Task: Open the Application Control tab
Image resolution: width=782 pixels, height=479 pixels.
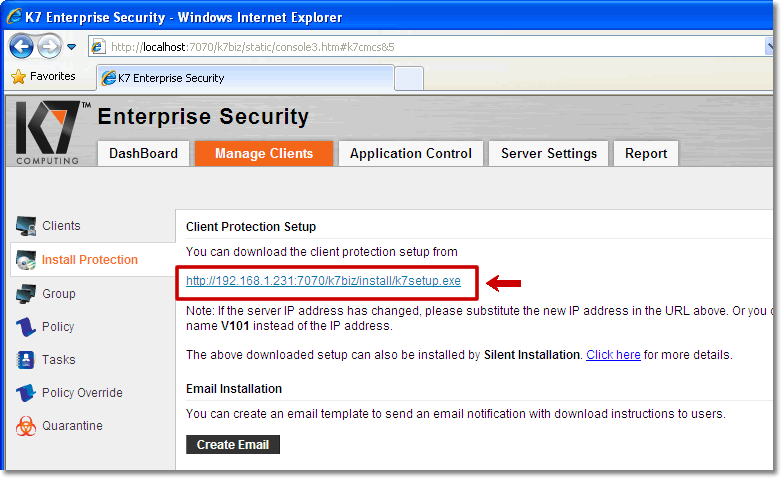Action: point(411,153)
